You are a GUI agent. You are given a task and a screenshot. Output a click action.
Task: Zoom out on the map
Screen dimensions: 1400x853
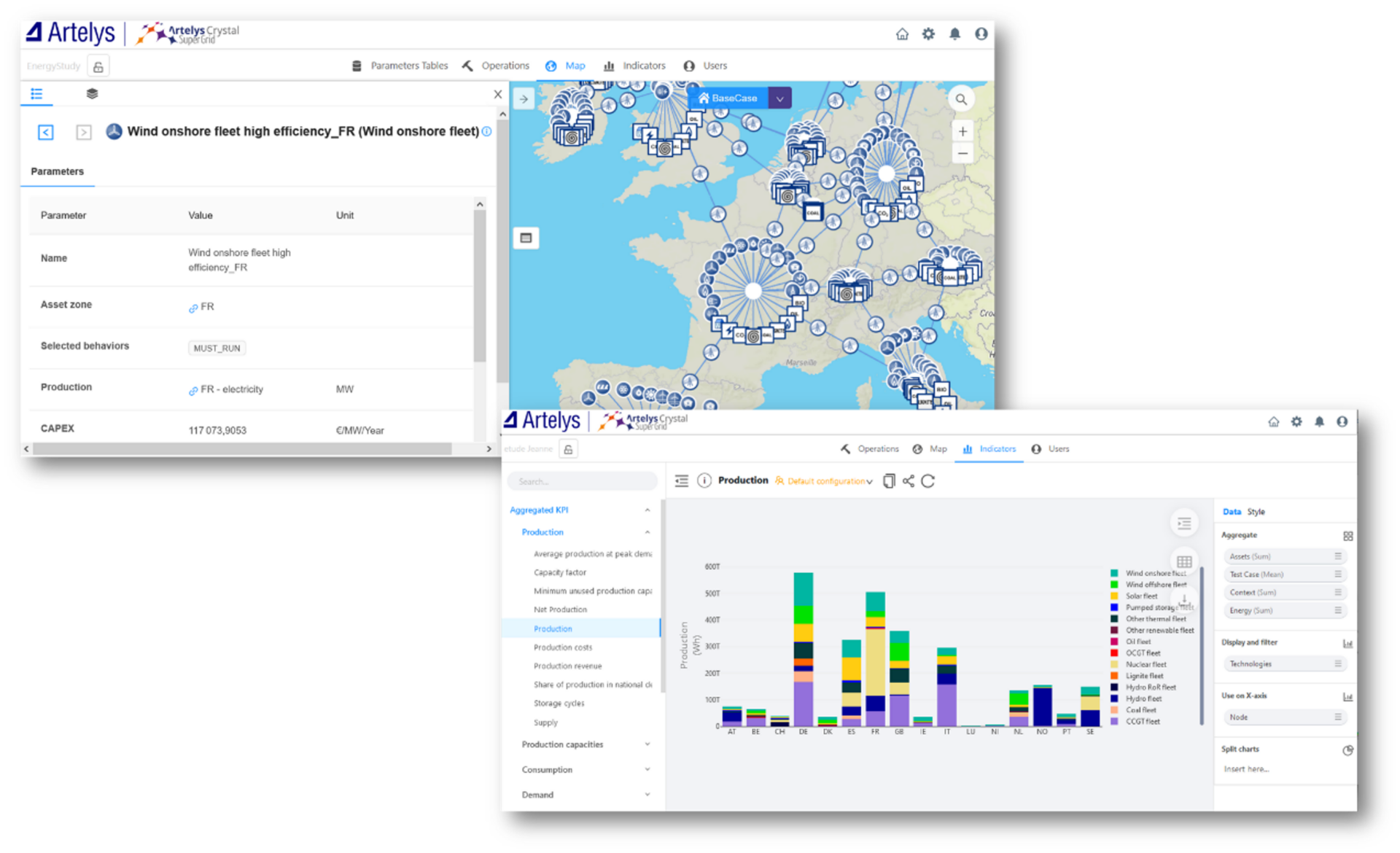click(x=962, y=153)
